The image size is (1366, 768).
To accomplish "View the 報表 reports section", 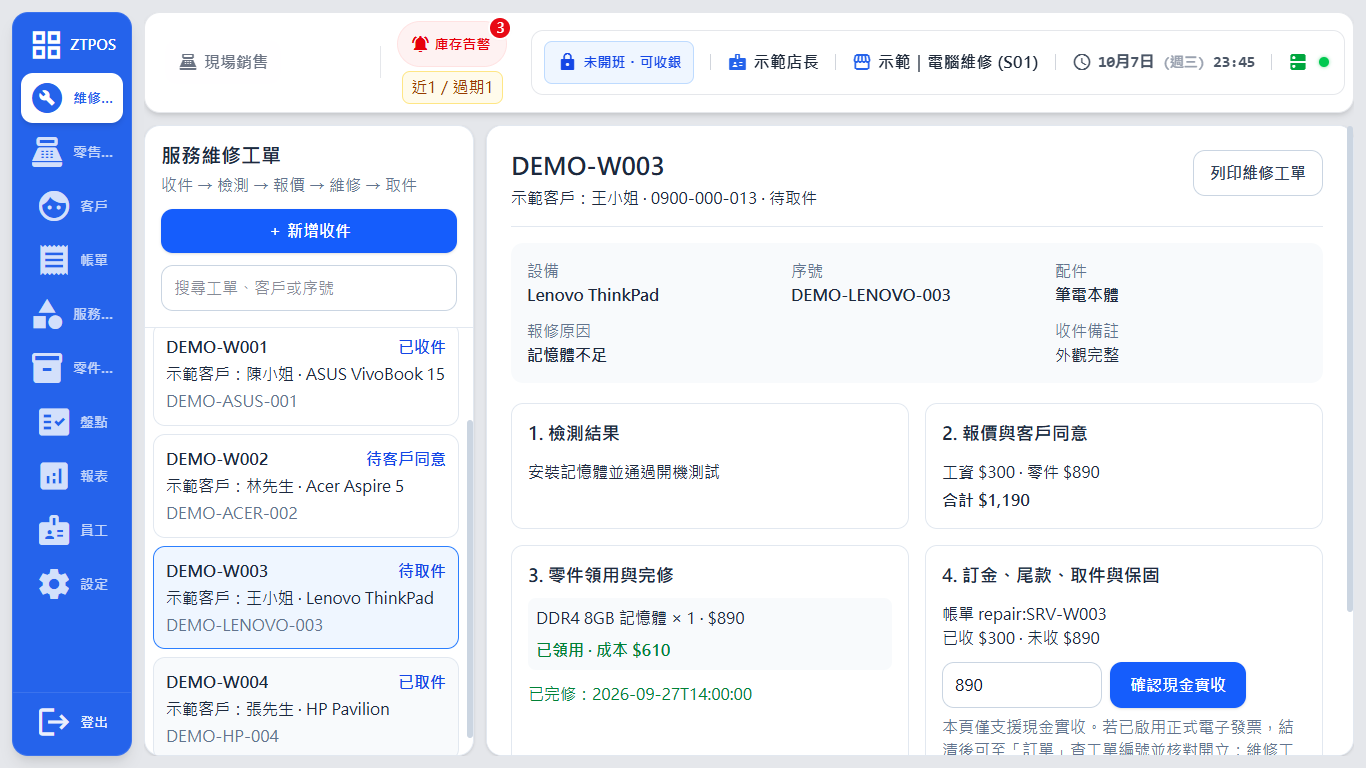I will point(72,476).
